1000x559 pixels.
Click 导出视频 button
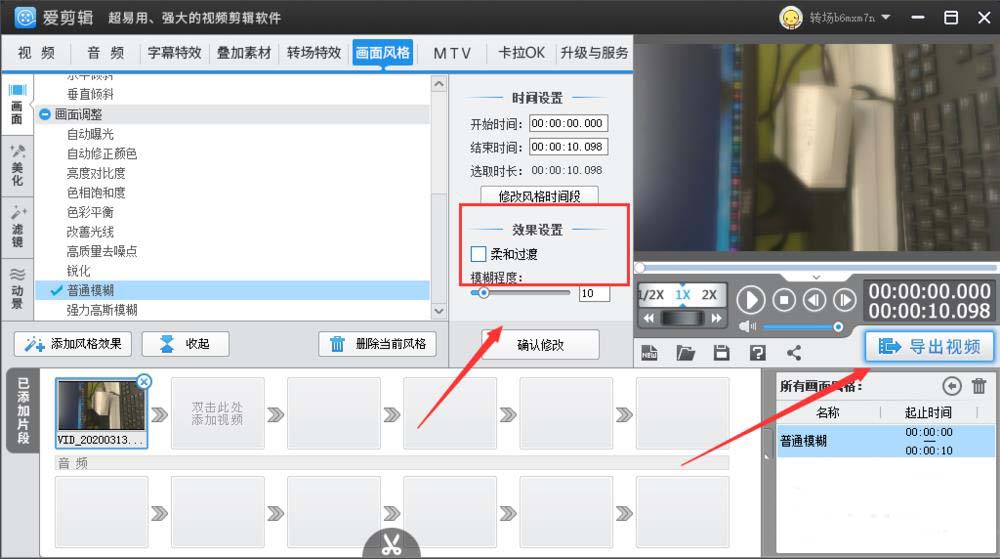point(929,347)
